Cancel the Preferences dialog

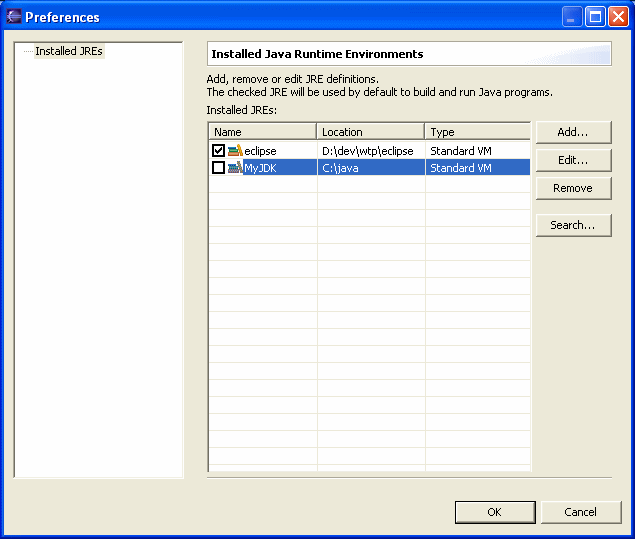click(581, 512)
